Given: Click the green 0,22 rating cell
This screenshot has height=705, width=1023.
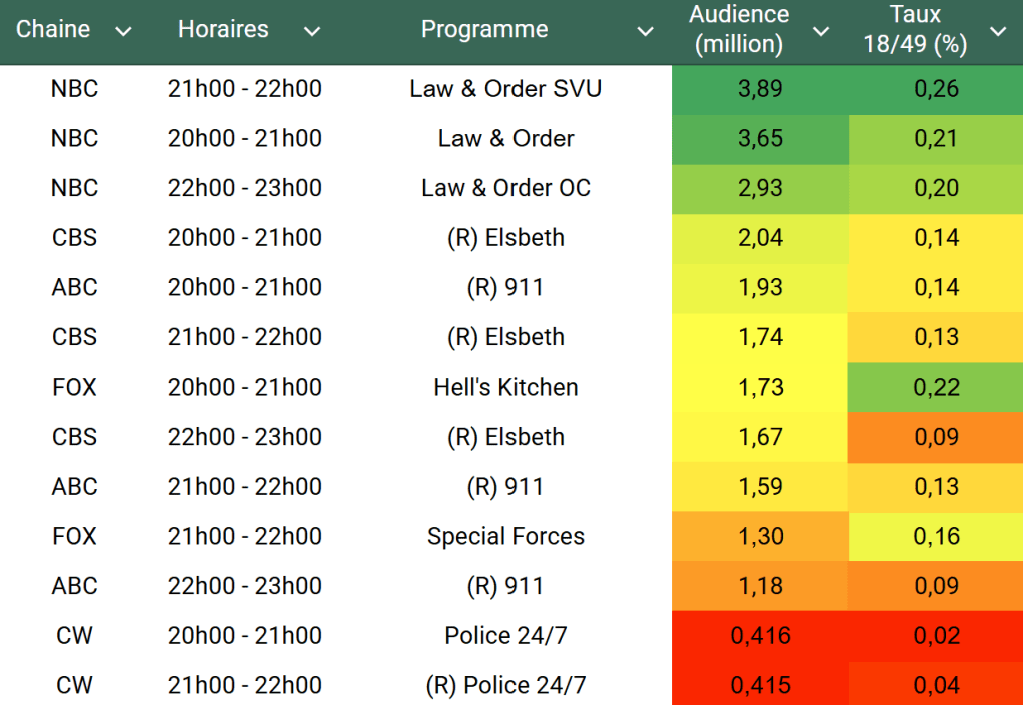Looking at the screenshot, I should coord(936,387).
